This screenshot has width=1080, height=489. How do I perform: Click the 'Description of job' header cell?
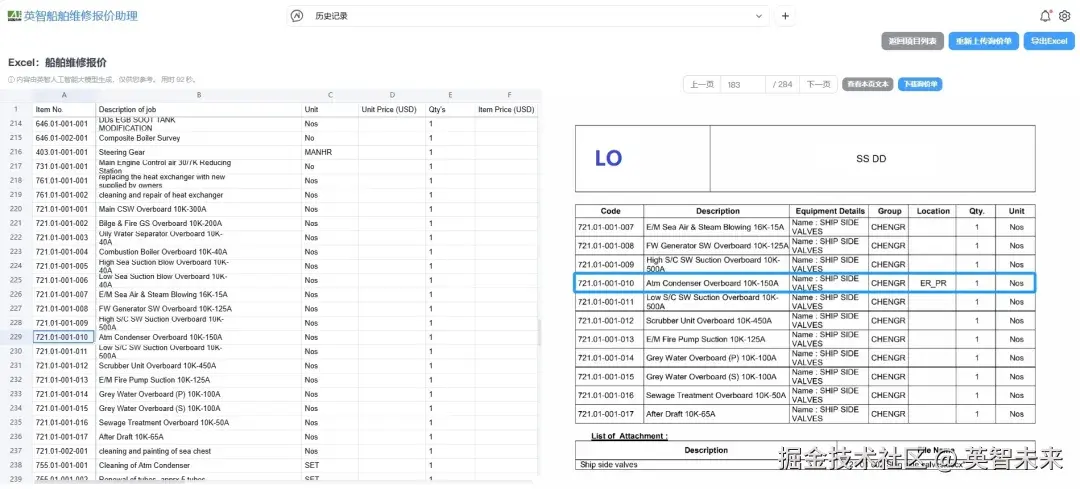click(x=198, y=110)
